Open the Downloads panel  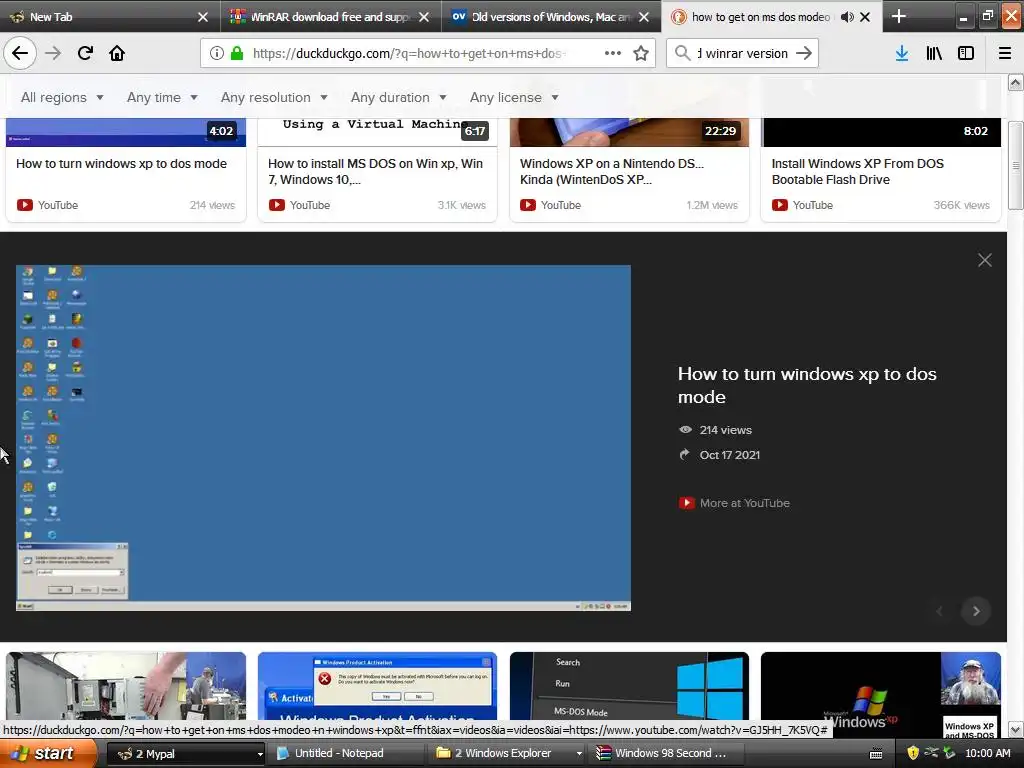point(902,53)
